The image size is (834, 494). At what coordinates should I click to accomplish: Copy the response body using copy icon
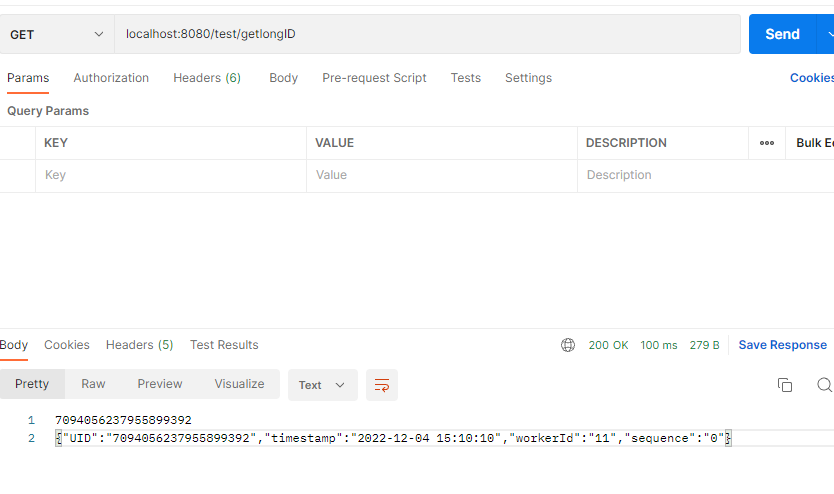(x=785, y=385)
